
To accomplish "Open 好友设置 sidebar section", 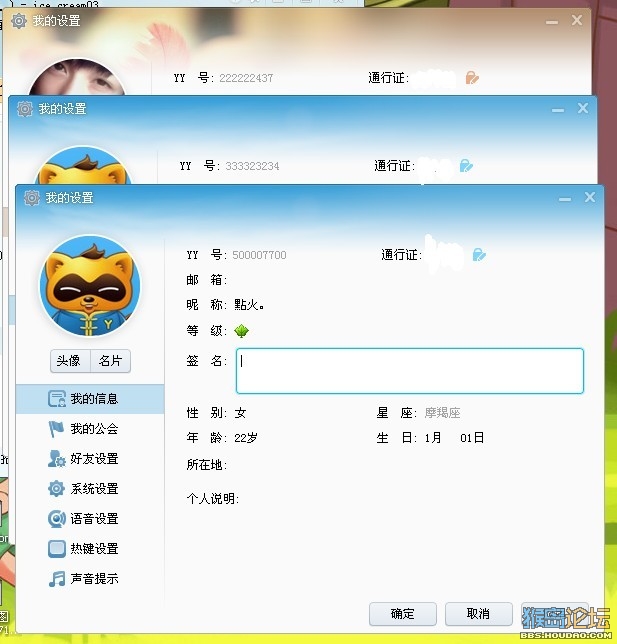I will point(90,459).
